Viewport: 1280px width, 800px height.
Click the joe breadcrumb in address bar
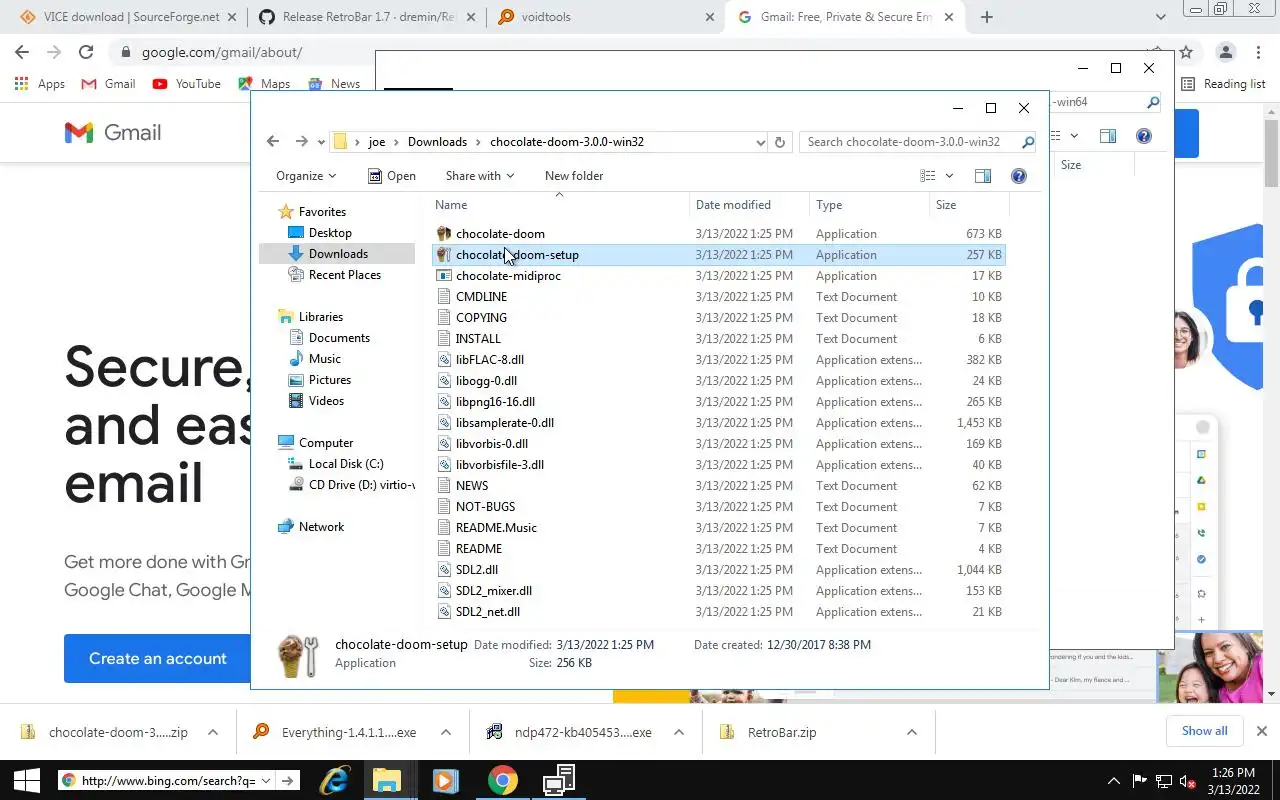pyautogui.click(x=377, y=142)
